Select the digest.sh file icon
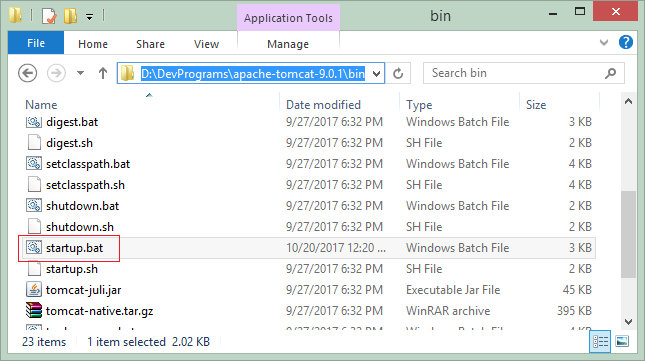The image size is (645, 361). (x=34, y=143)
